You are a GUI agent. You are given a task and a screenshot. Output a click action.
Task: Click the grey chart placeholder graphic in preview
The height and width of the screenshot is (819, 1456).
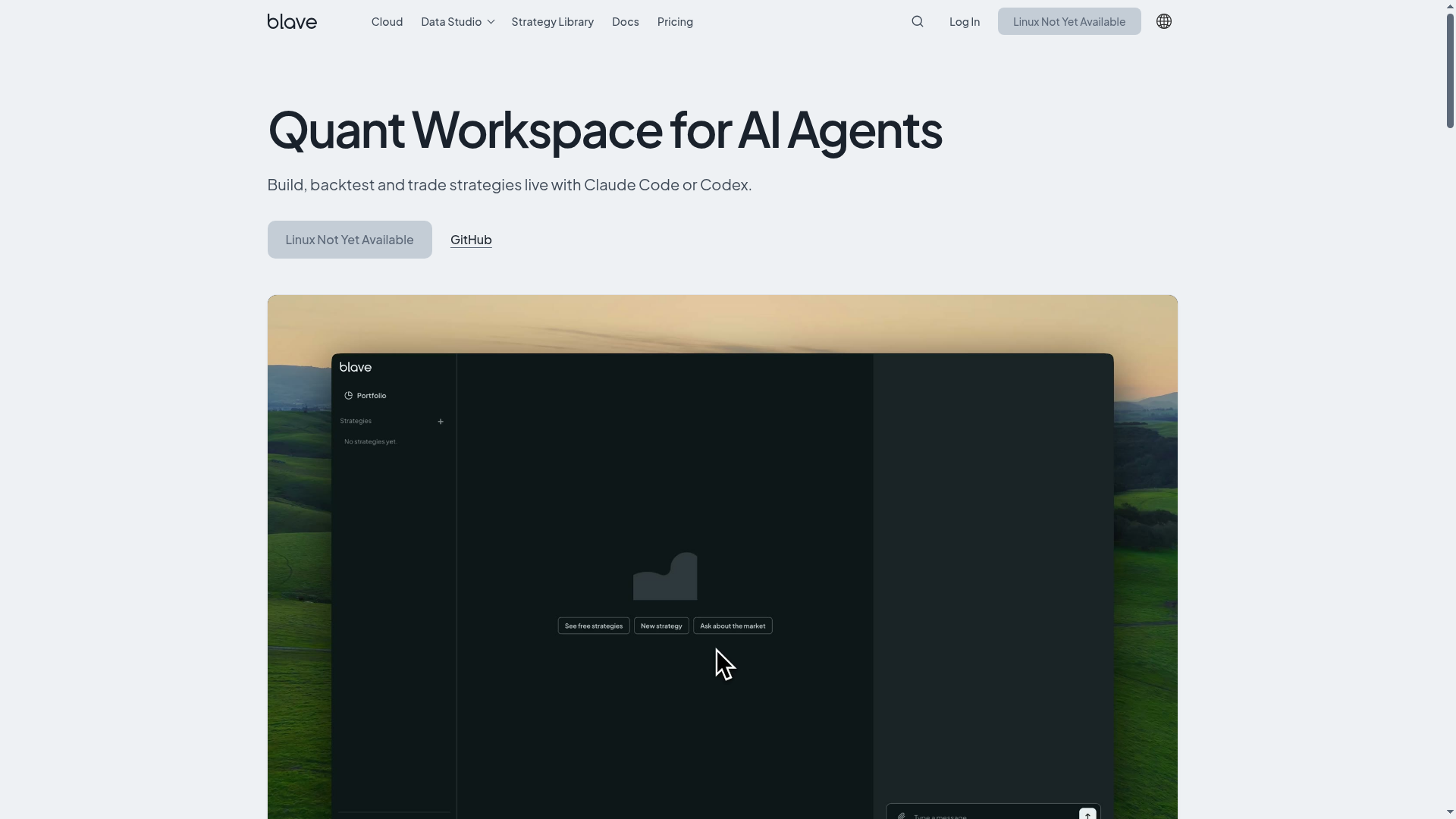pyautogui.click(x=665, y=576)
